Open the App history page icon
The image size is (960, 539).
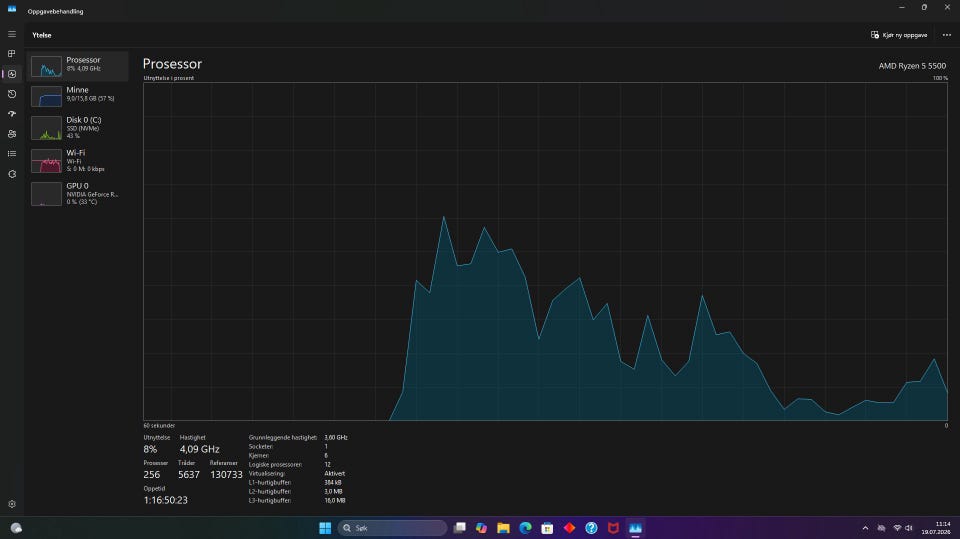click(12, 94)
